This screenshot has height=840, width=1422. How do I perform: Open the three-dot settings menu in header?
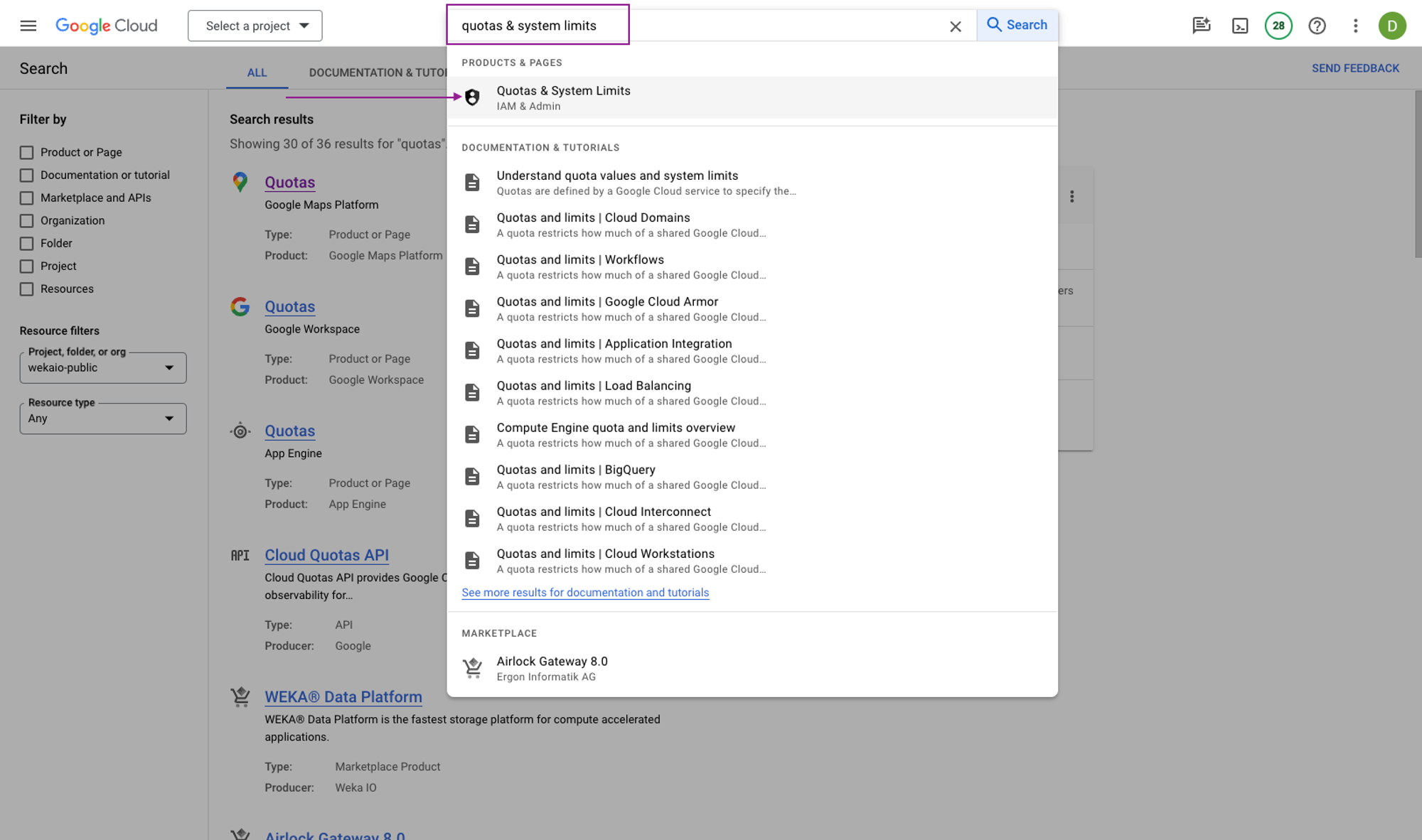pyautogui.click(x=1355, y=26)
